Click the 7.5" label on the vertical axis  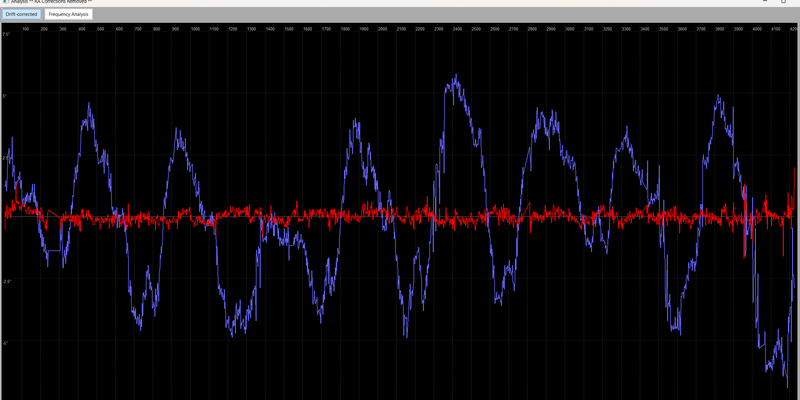(x=6, y=34)
